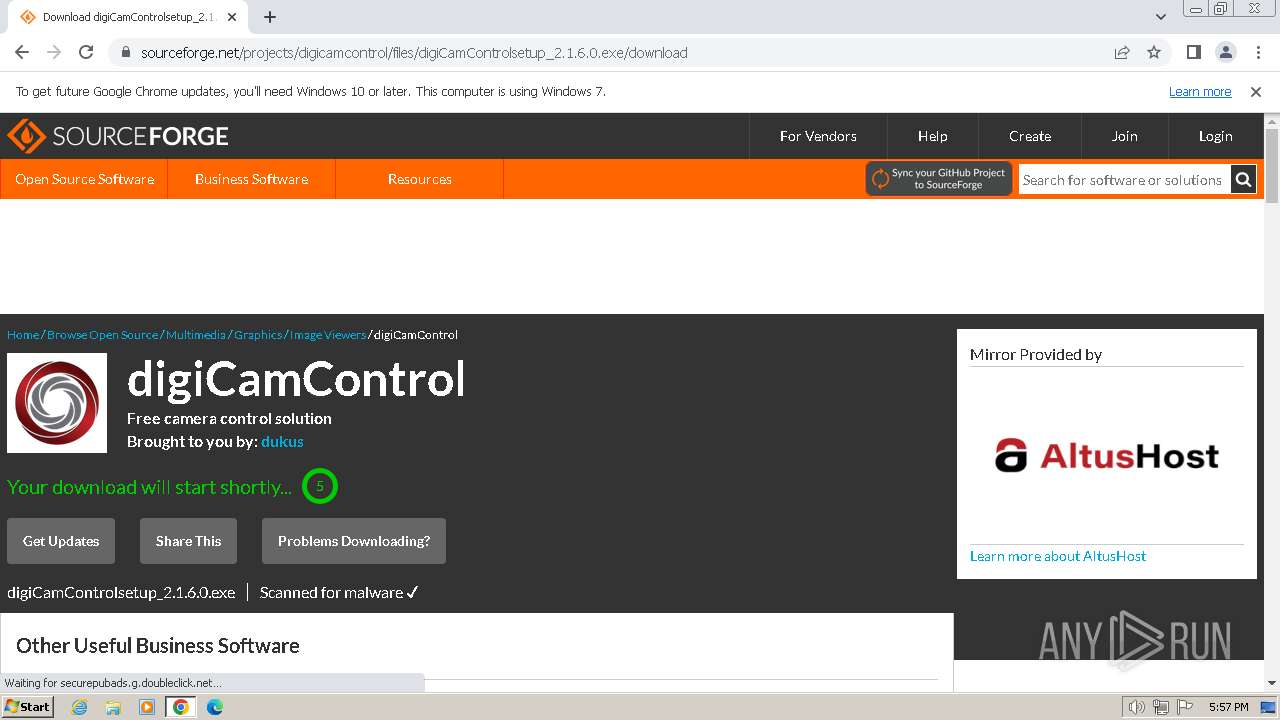Viewport: 1280px width, 720px height.
Task: Click the network tray icon
Action: click(1160, 707)
